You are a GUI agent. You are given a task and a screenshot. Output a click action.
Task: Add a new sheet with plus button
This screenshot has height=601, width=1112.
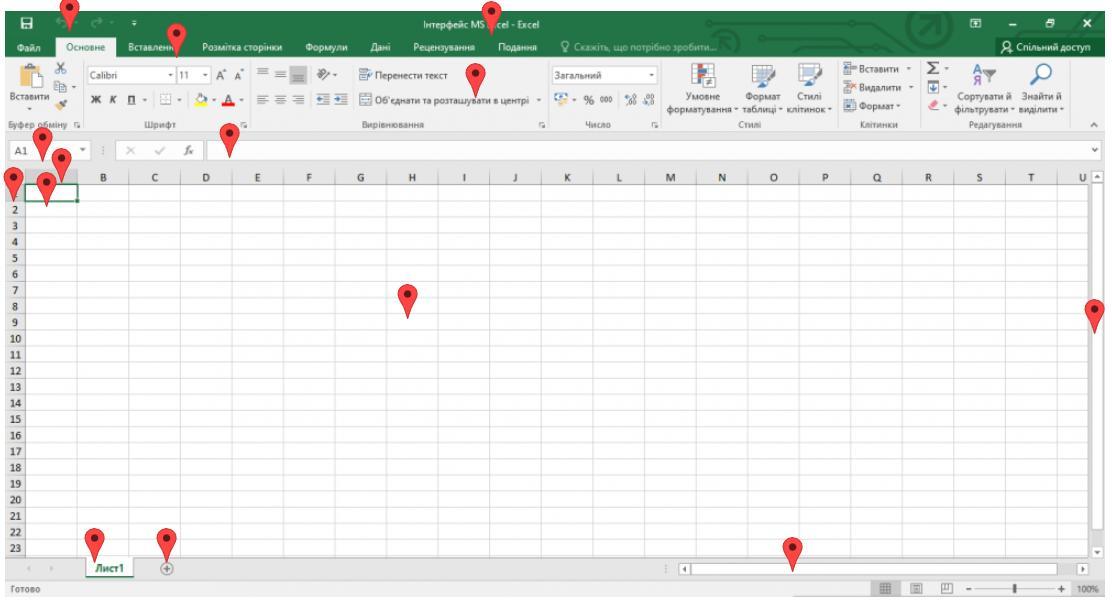[x=167, y=568]
